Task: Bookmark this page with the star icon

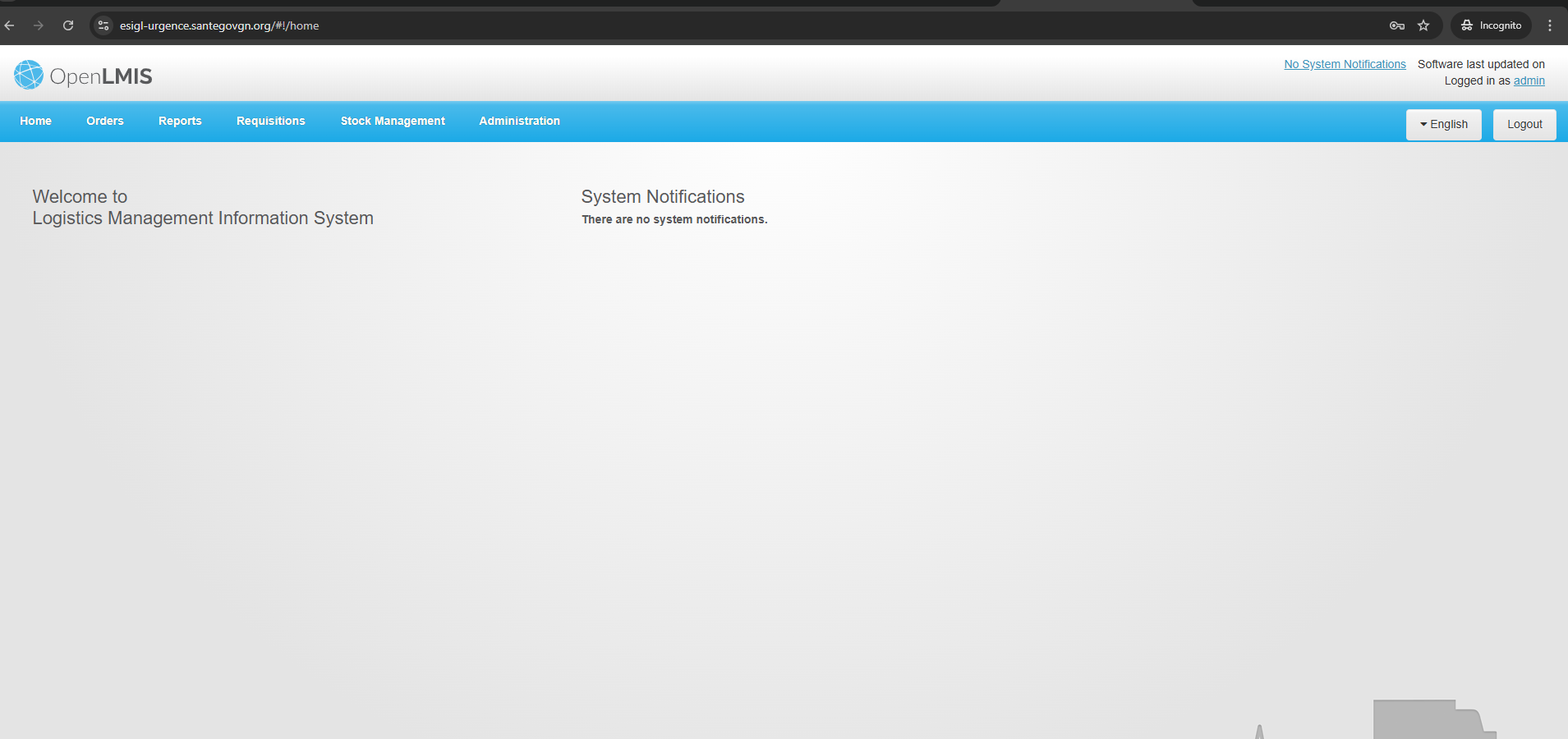Action: pos(1423,25)
